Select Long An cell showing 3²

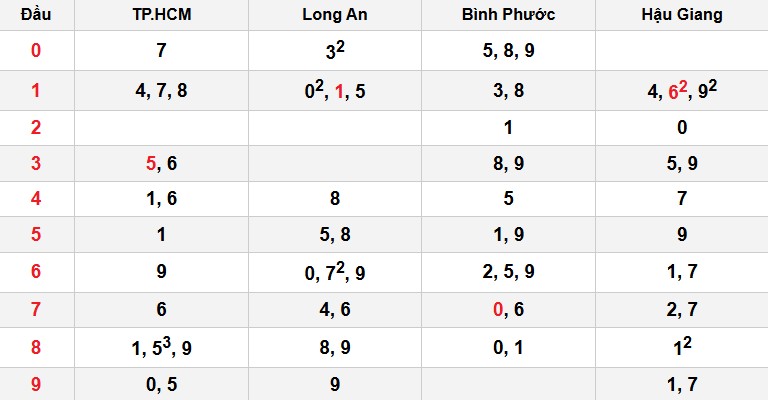click(x=335, y=50)
